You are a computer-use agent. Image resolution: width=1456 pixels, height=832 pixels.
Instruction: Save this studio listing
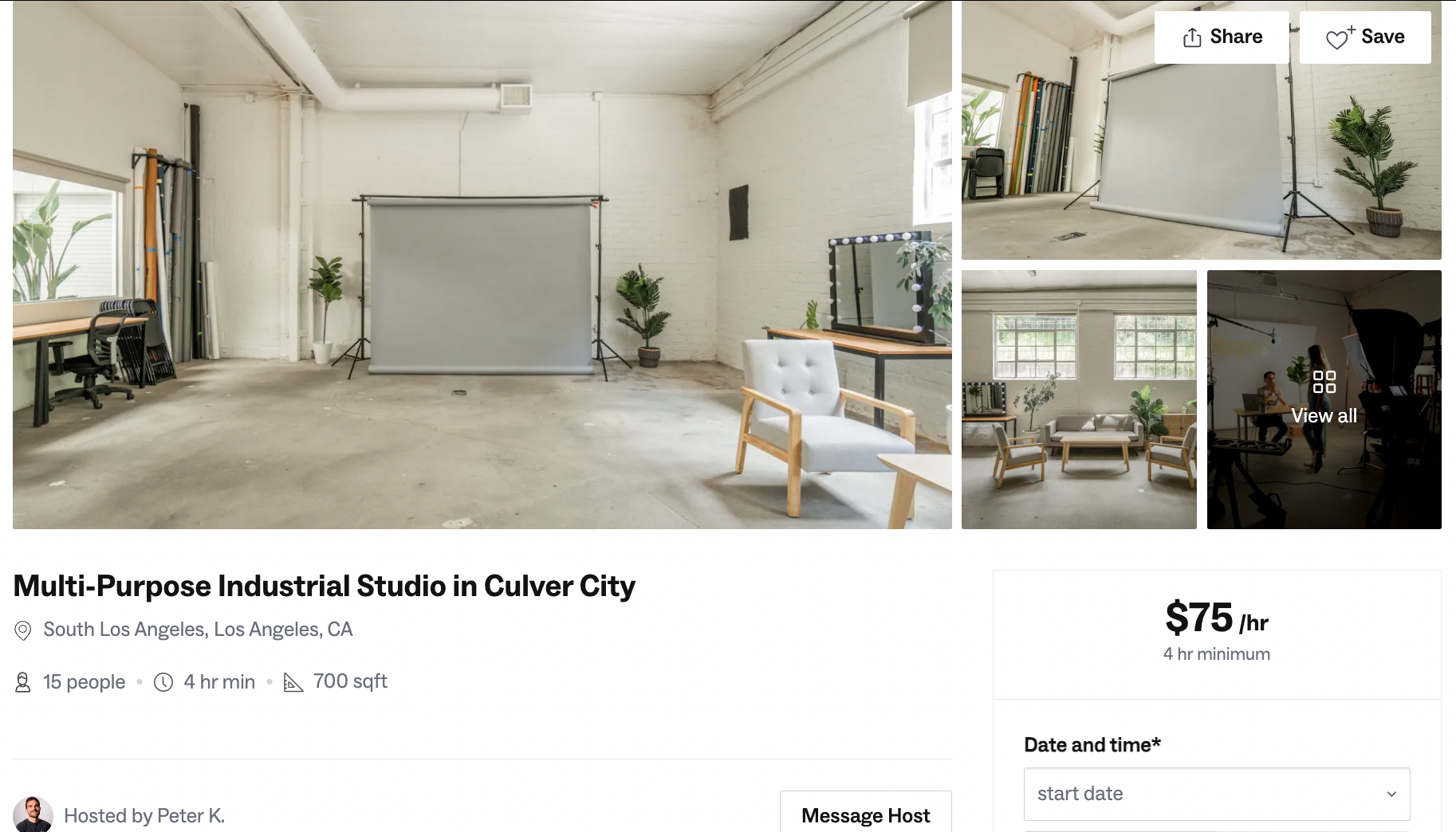(1365, 37)
